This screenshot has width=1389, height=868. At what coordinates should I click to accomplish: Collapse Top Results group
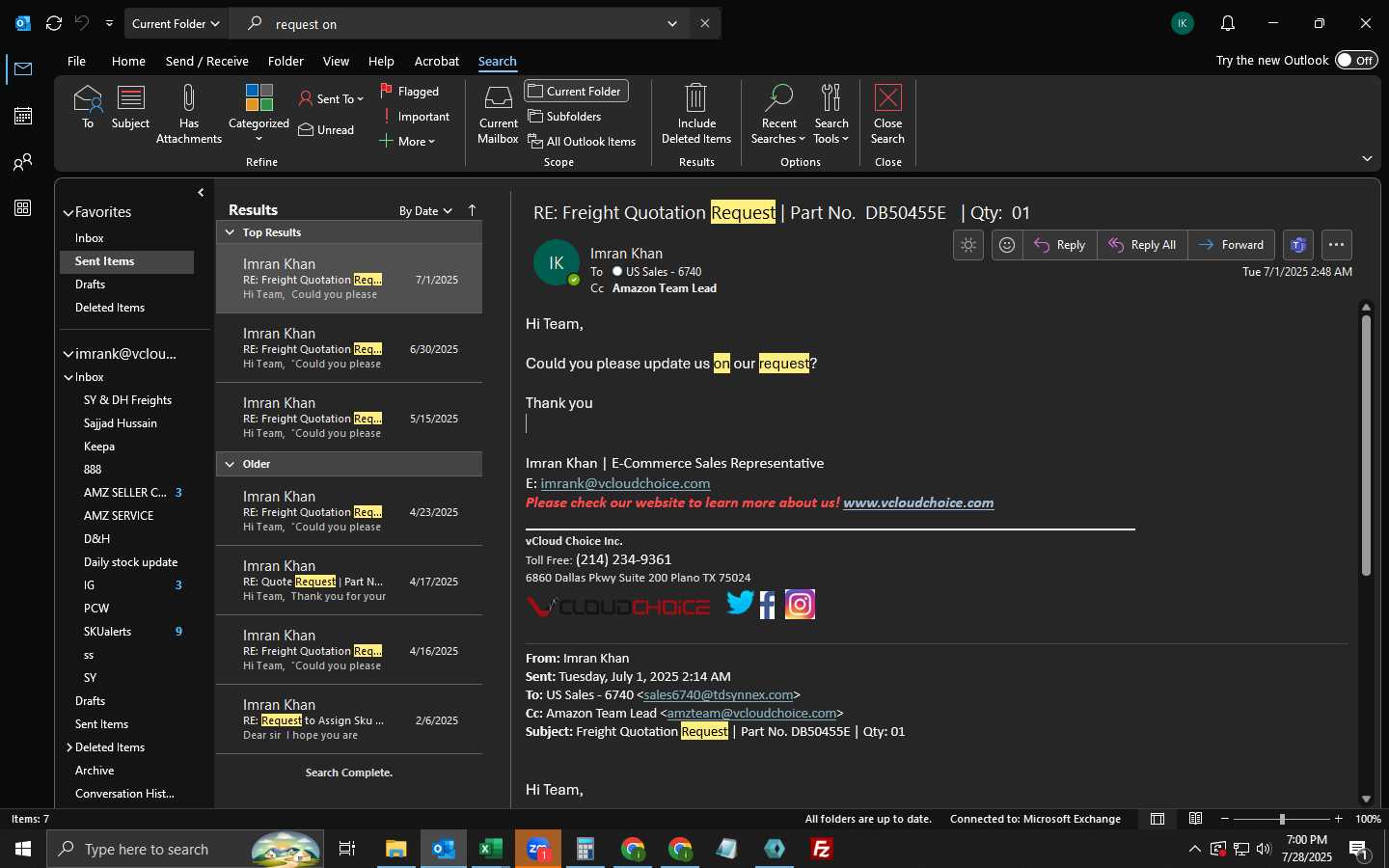point(230,232)
